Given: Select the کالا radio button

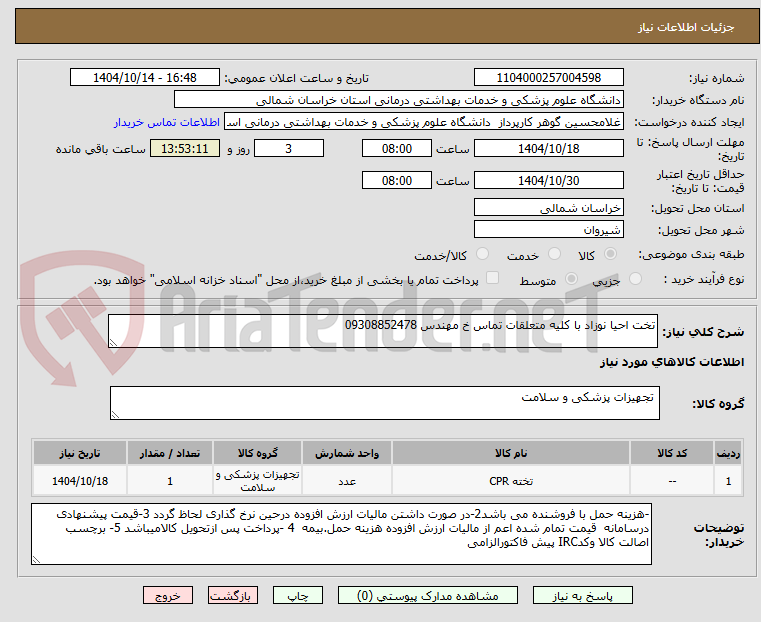Looking at the screenshot, I should 611,254.
